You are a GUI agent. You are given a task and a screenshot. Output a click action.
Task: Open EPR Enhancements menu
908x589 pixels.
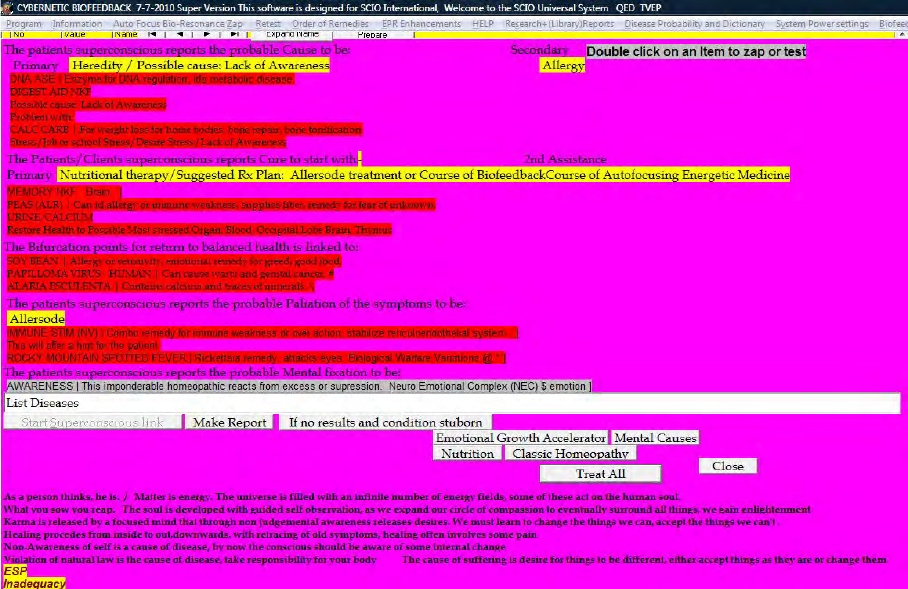[422, 24]
